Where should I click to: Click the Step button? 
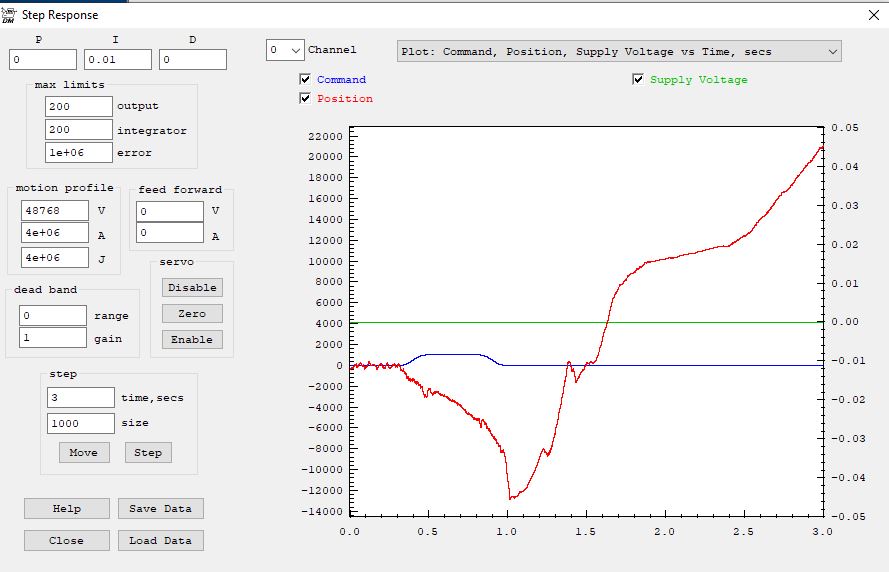148,453
